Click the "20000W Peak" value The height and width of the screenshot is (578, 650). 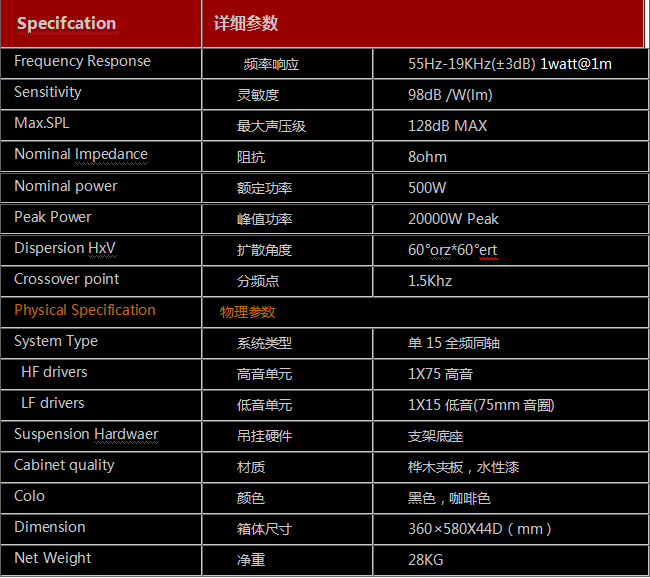453,219
